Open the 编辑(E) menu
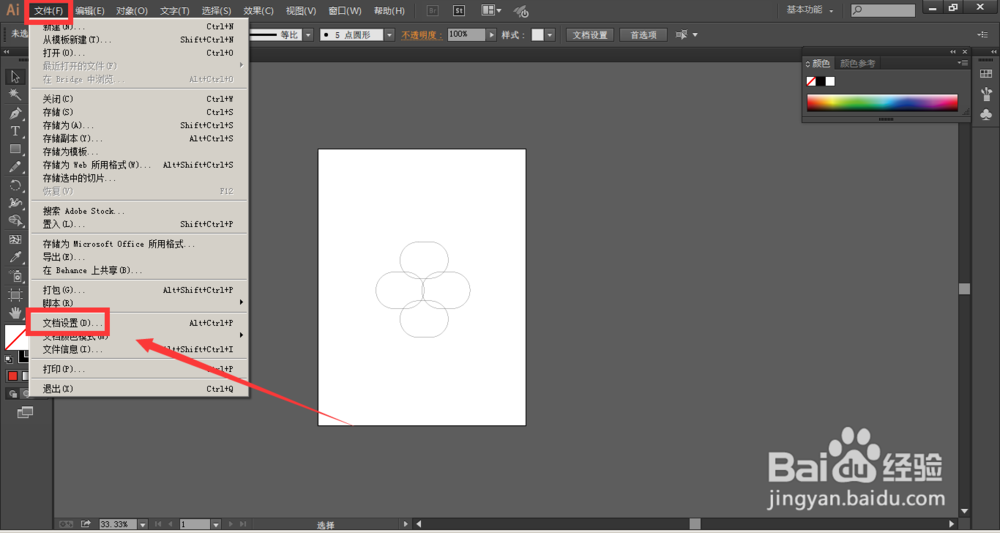 click(x=89, y=11)
